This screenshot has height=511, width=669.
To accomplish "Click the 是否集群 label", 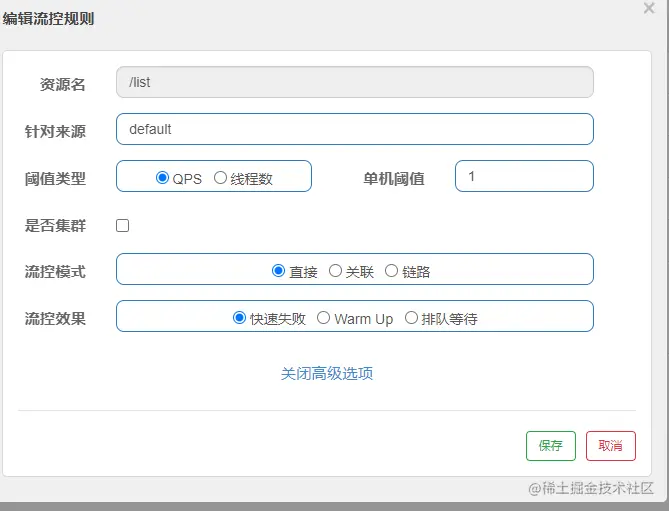I will click(55, 225).
